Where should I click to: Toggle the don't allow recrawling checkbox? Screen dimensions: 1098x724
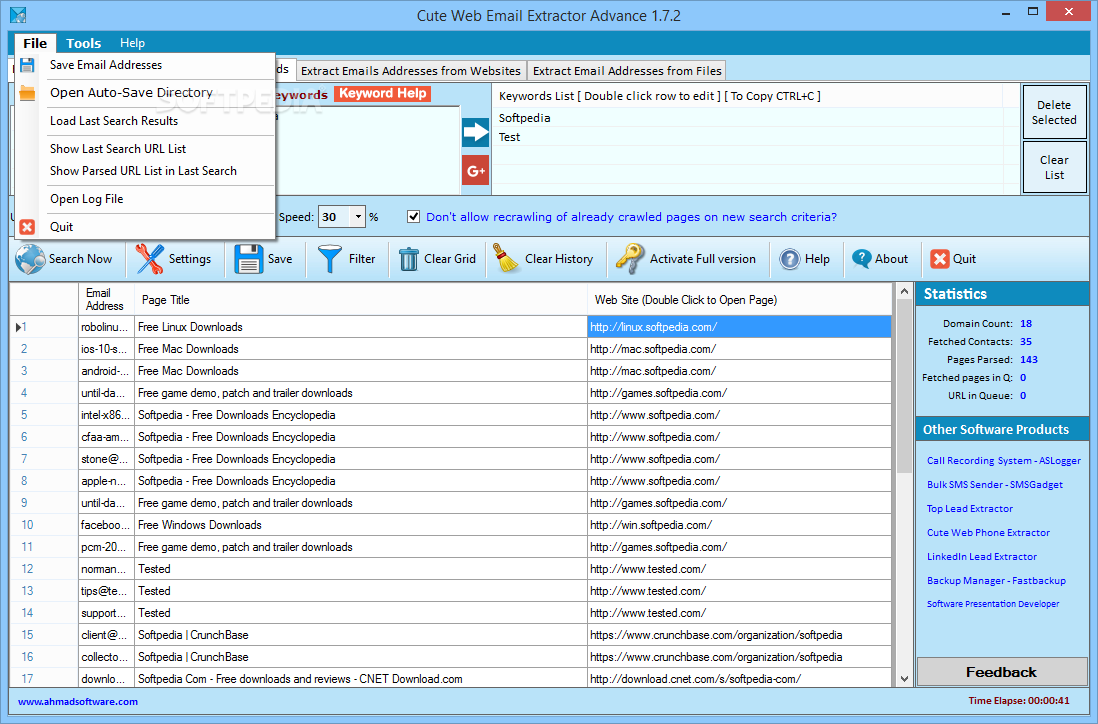(413, 216)
